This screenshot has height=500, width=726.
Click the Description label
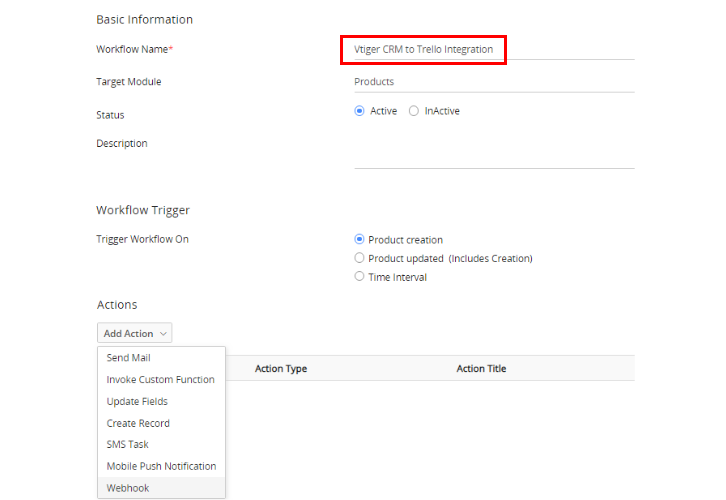point(122,144)
